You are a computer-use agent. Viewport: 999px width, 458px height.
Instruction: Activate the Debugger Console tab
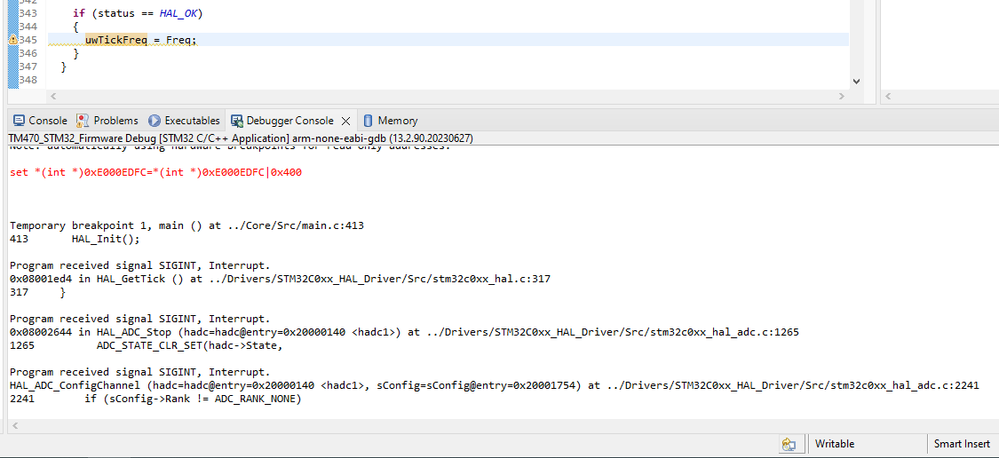point(282,120)
